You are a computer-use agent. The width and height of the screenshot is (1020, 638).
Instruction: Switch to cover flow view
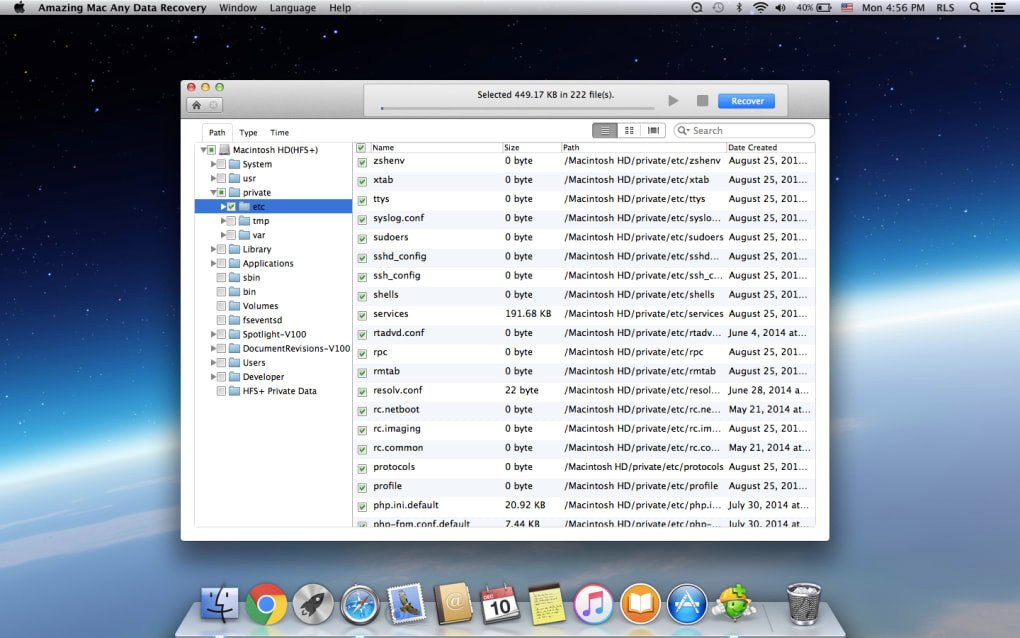[653, 131]
